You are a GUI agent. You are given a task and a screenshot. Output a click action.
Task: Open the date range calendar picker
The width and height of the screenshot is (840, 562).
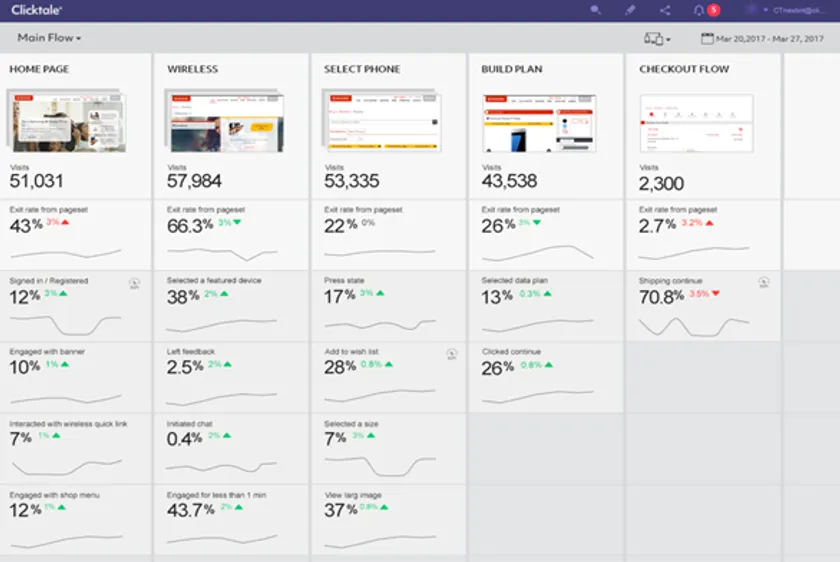click(707, 39)
